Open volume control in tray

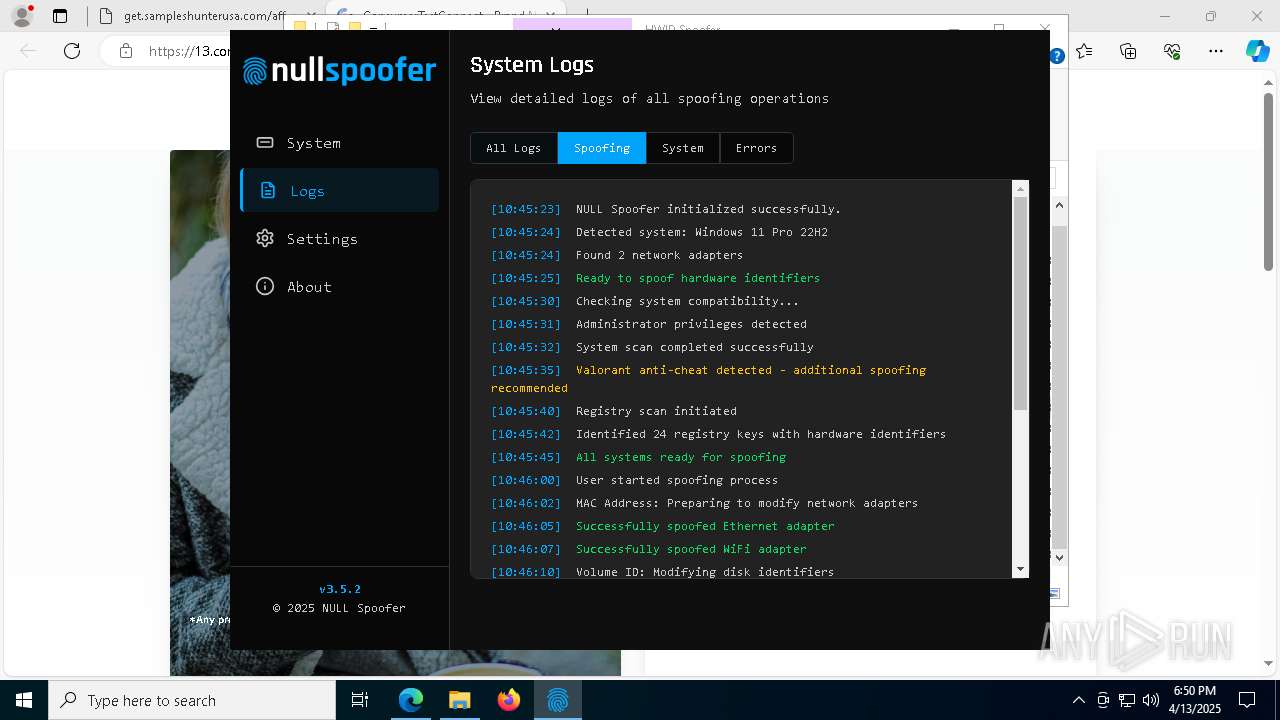(1151, 700)
